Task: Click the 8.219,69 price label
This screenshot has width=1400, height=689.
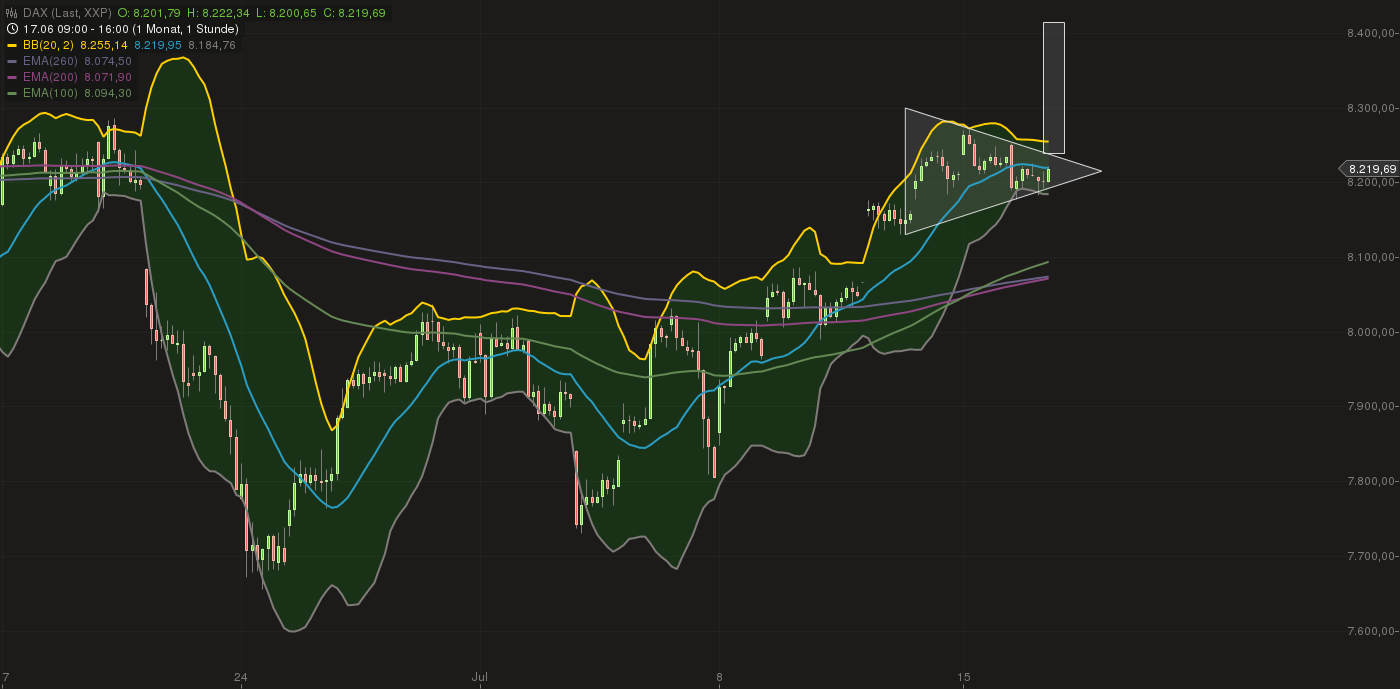Action: [x=1371, y=169]
